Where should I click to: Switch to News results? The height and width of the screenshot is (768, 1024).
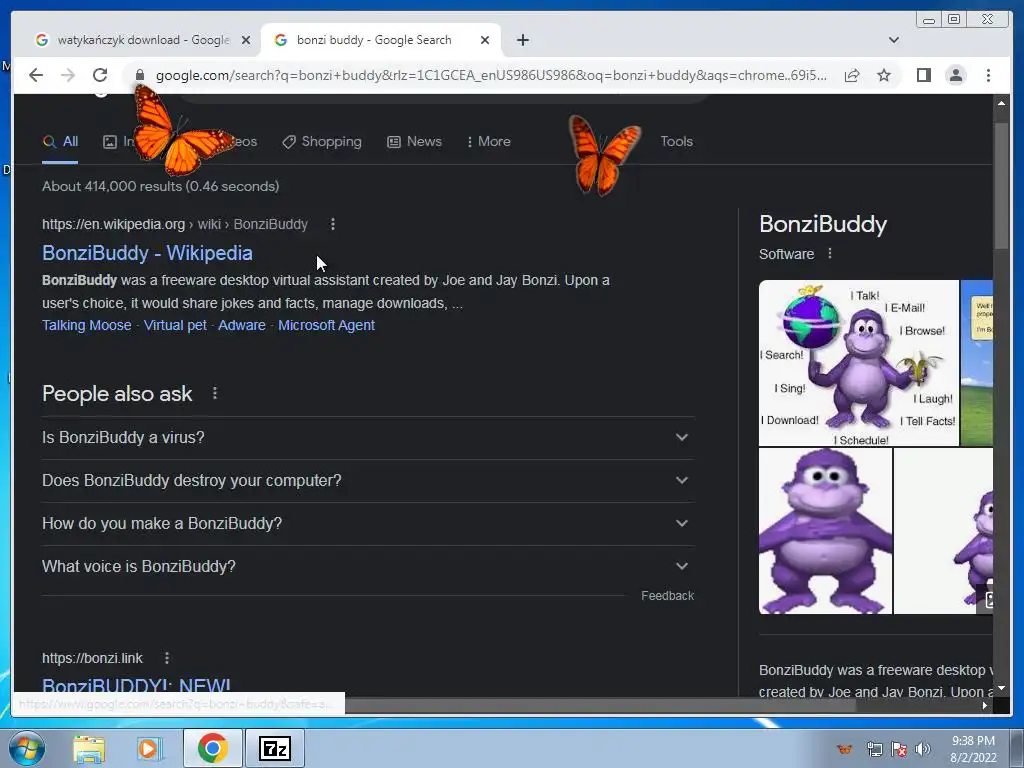pos(414,141)
